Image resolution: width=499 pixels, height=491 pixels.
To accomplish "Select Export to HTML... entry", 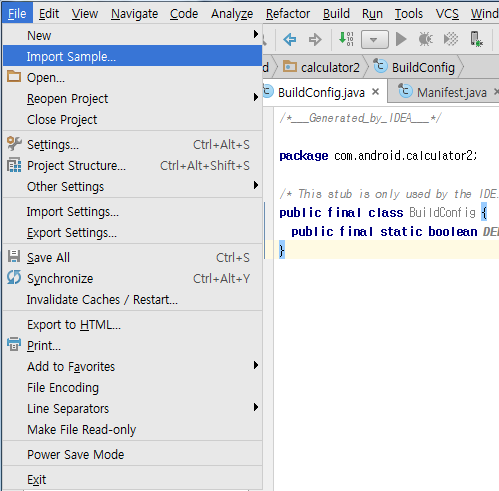I will [133, 325].
